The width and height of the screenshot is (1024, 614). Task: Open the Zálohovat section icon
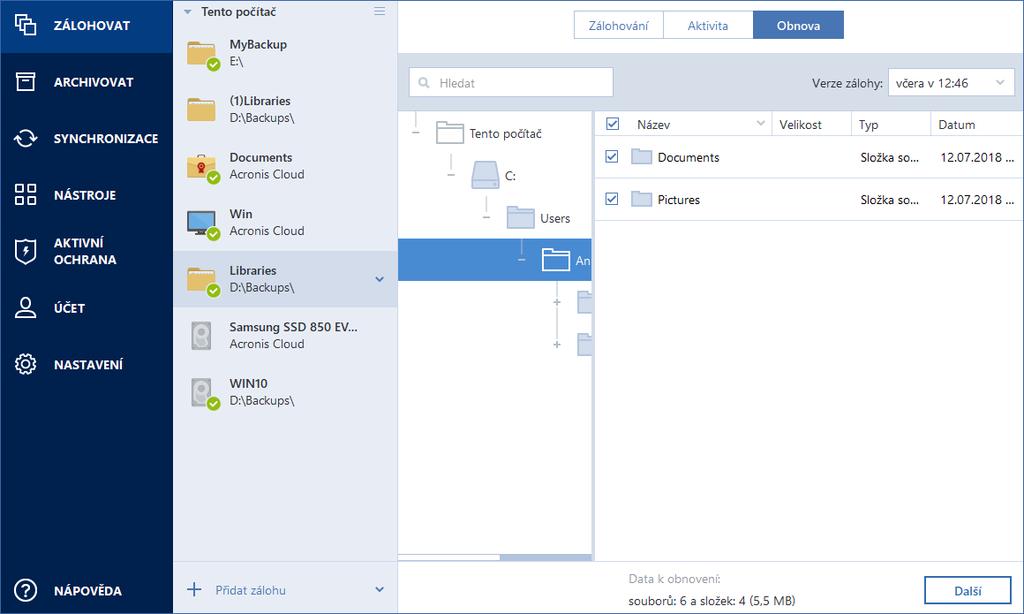[x=25, y=25]
